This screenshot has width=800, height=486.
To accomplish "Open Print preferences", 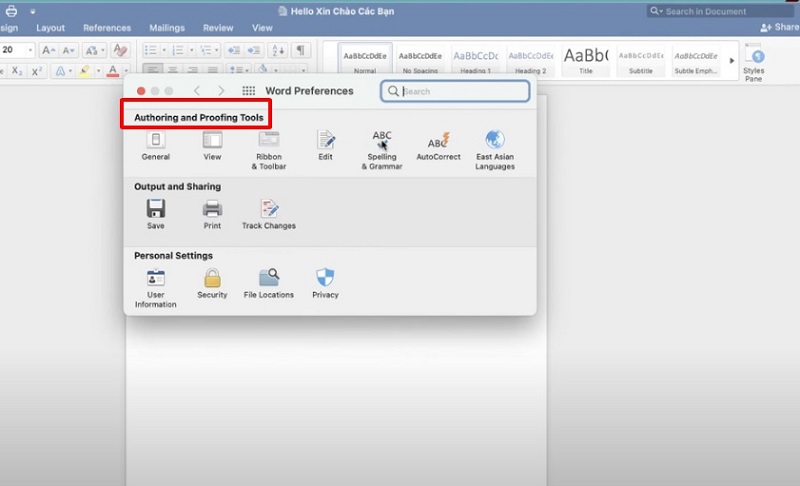I will tap(212, 214).
